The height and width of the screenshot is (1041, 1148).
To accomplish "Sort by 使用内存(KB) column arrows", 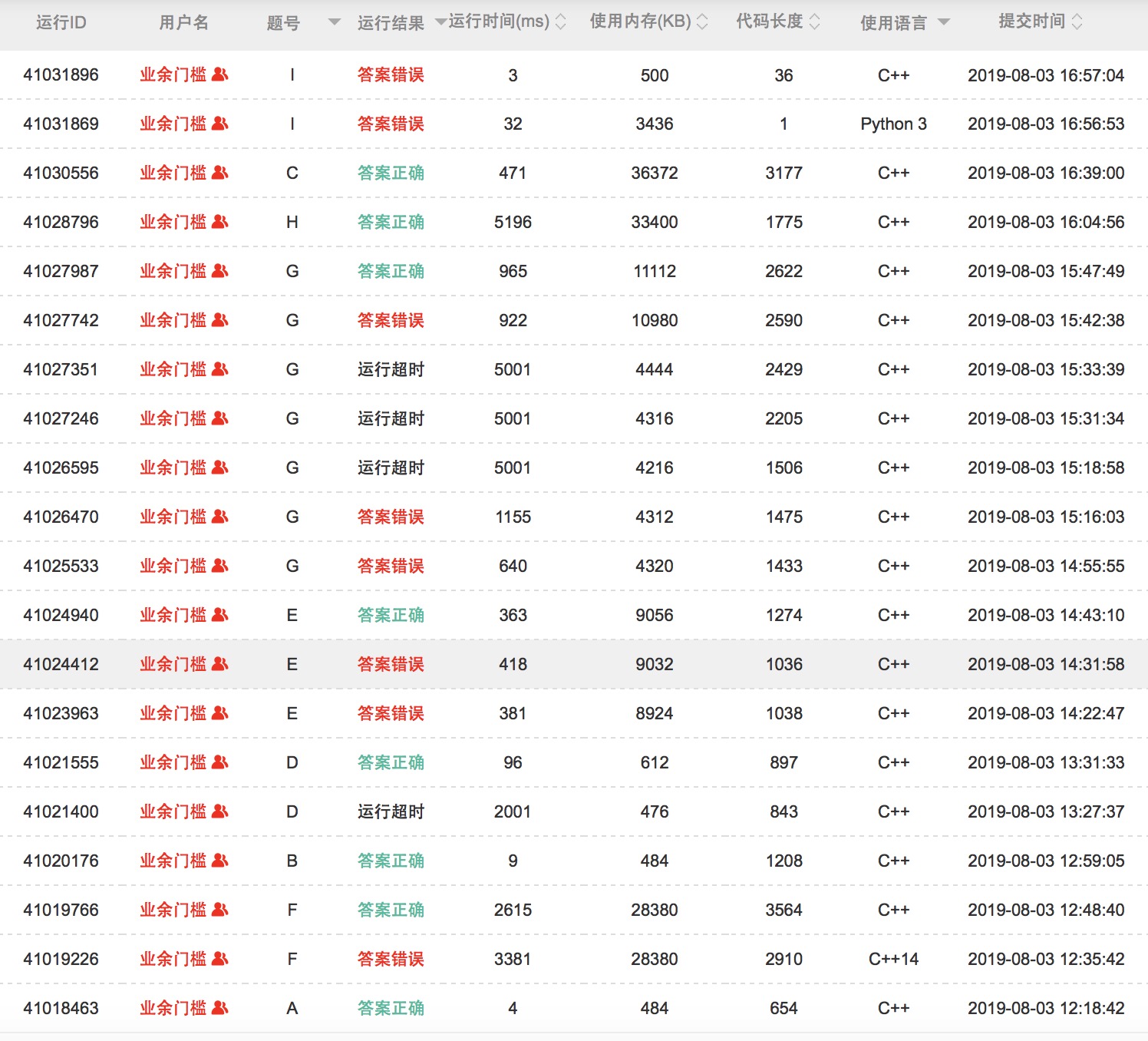I will coord(702,22).
